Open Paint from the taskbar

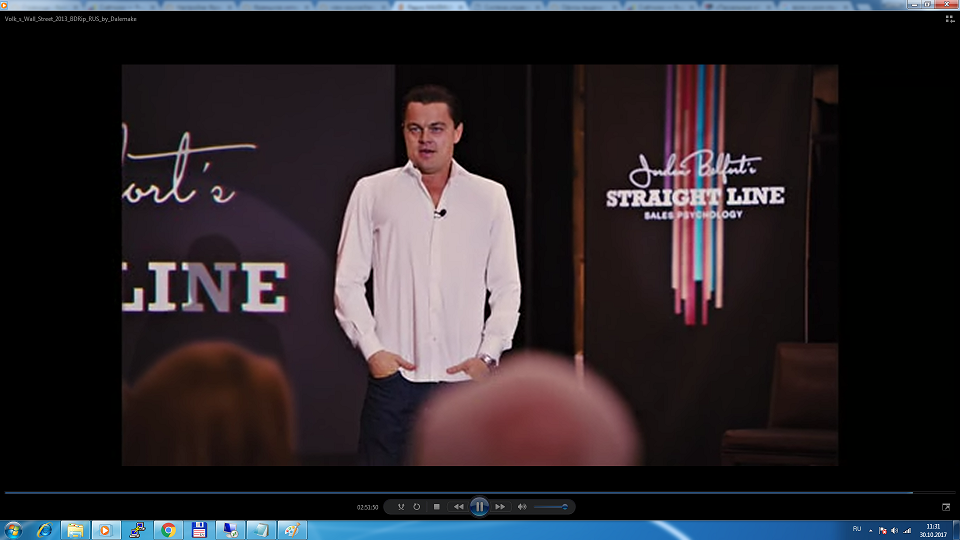click(x=292, y=530)
